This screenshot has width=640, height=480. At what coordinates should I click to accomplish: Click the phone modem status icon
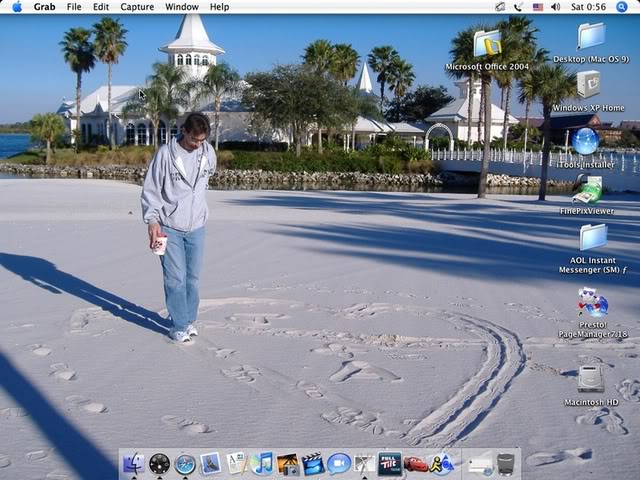click(x=519, y=7)
